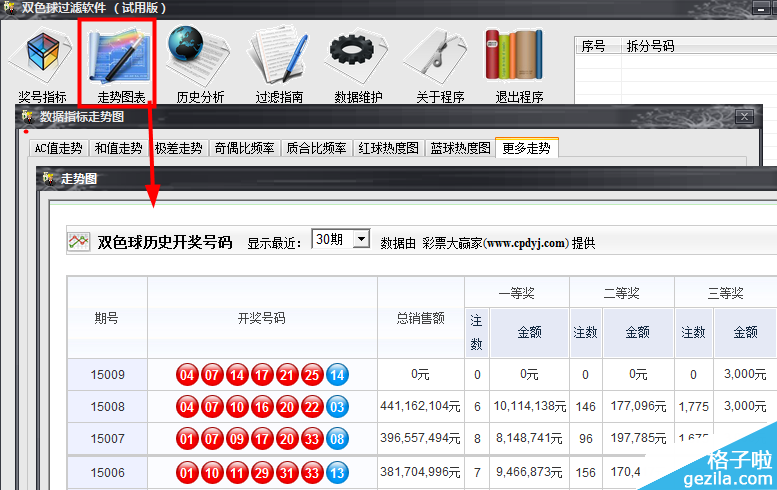The height and width of the screenshot is (490, 777).
Task: Open 数据维护 gear icon
Action: coord(359,58)
